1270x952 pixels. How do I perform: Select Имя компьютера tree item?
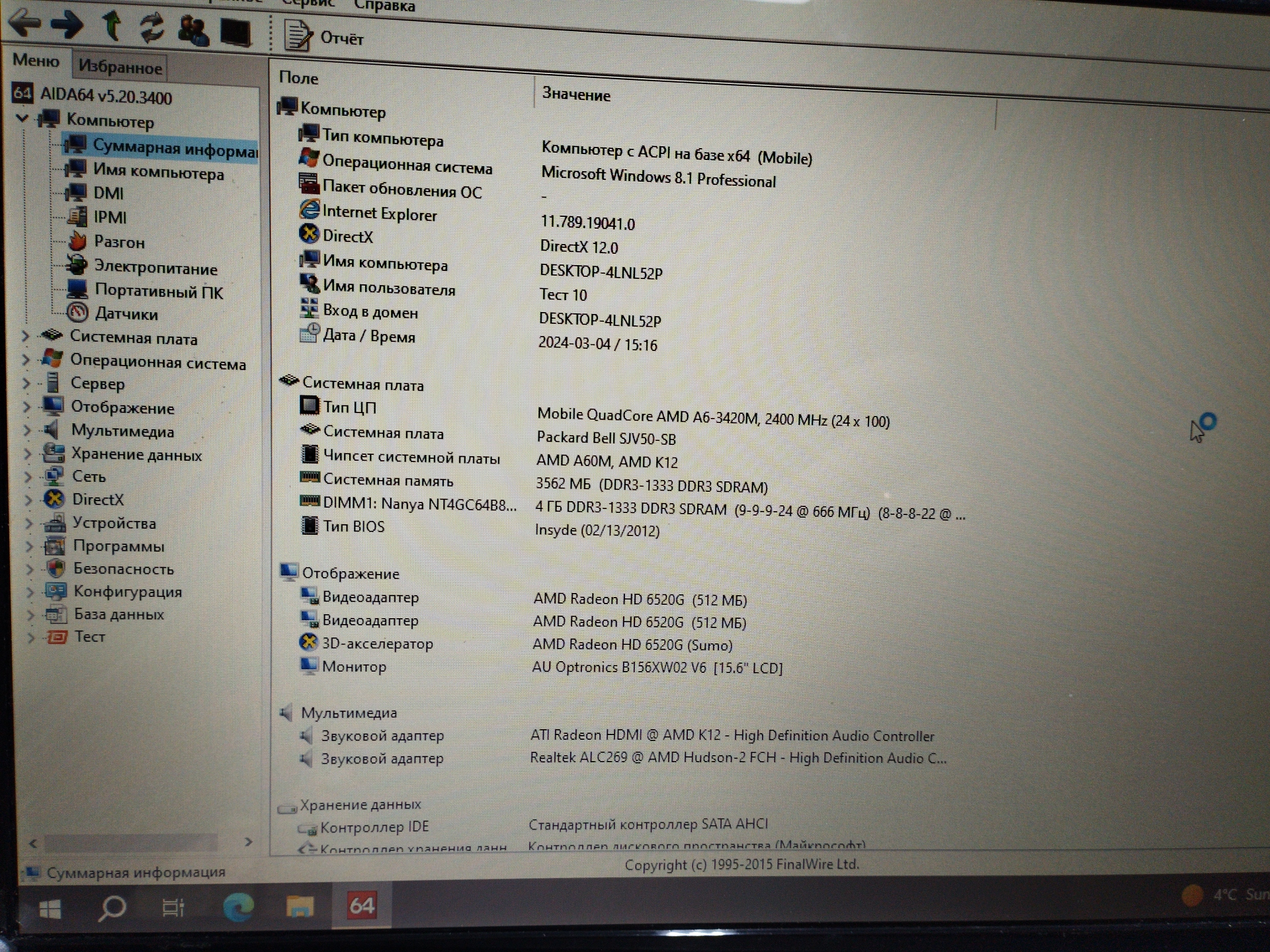point(144,172)
